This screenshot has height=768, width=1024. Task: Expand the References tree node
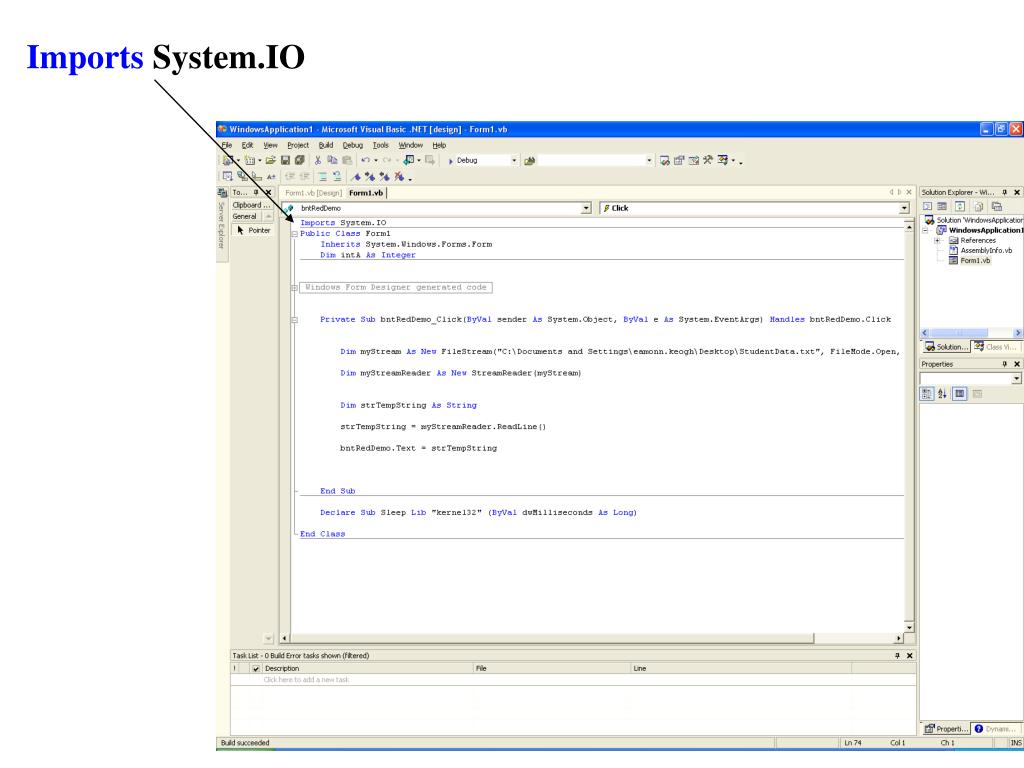click(x=937, y=240)
